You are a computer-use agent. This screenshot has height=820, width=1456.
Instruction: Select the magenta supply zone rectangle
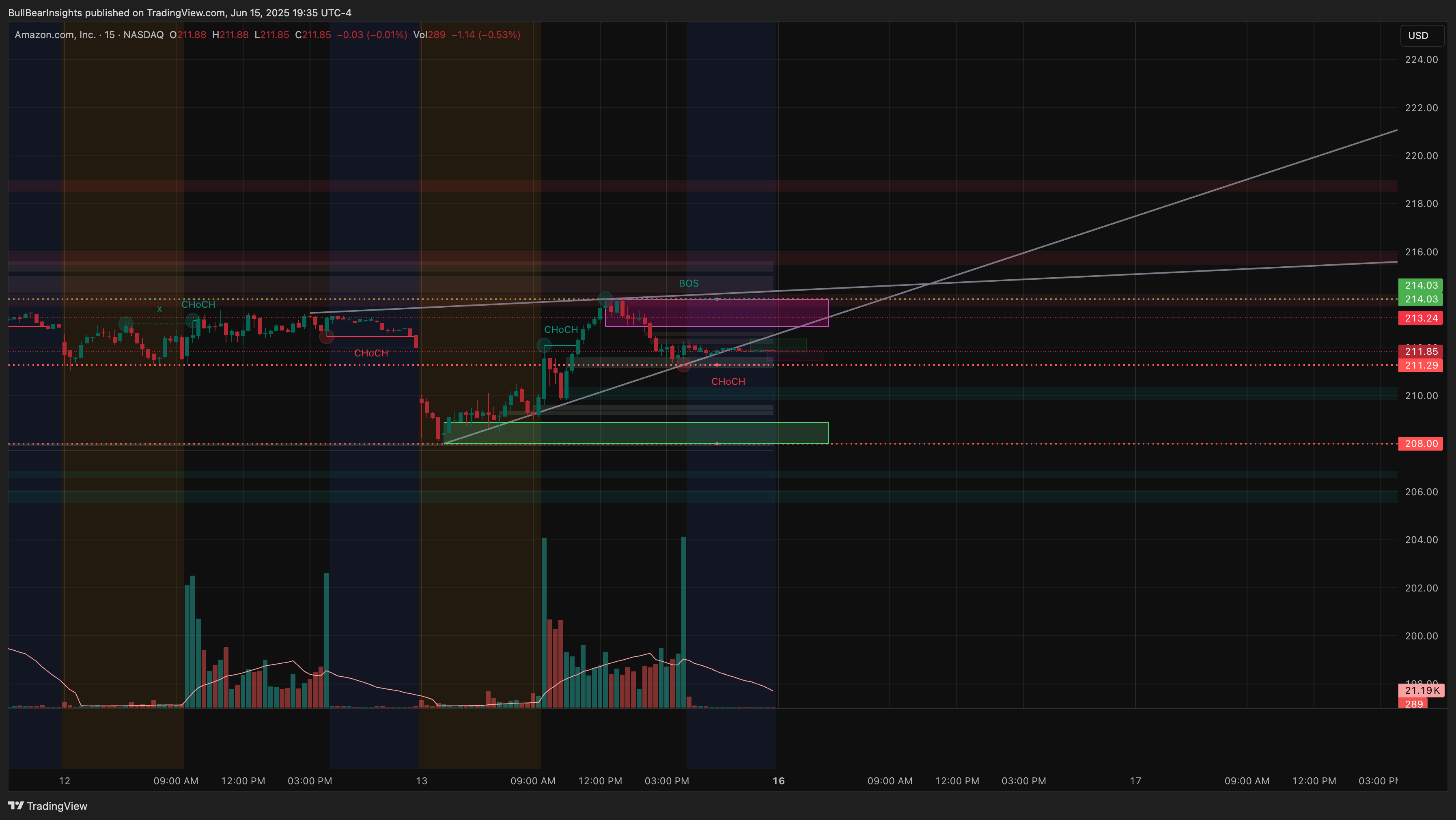tap(717, 313)
